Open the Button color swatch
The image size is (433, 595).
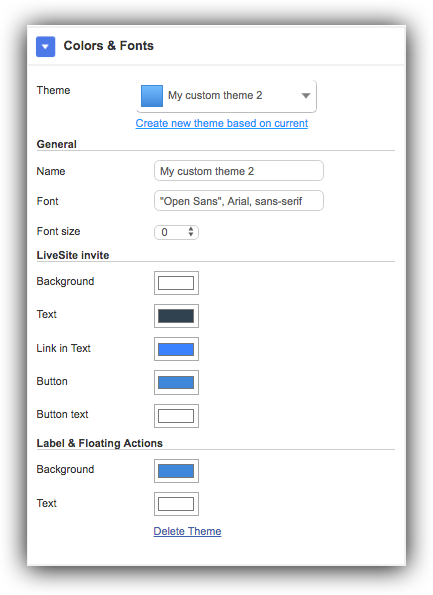coord(176,382)
